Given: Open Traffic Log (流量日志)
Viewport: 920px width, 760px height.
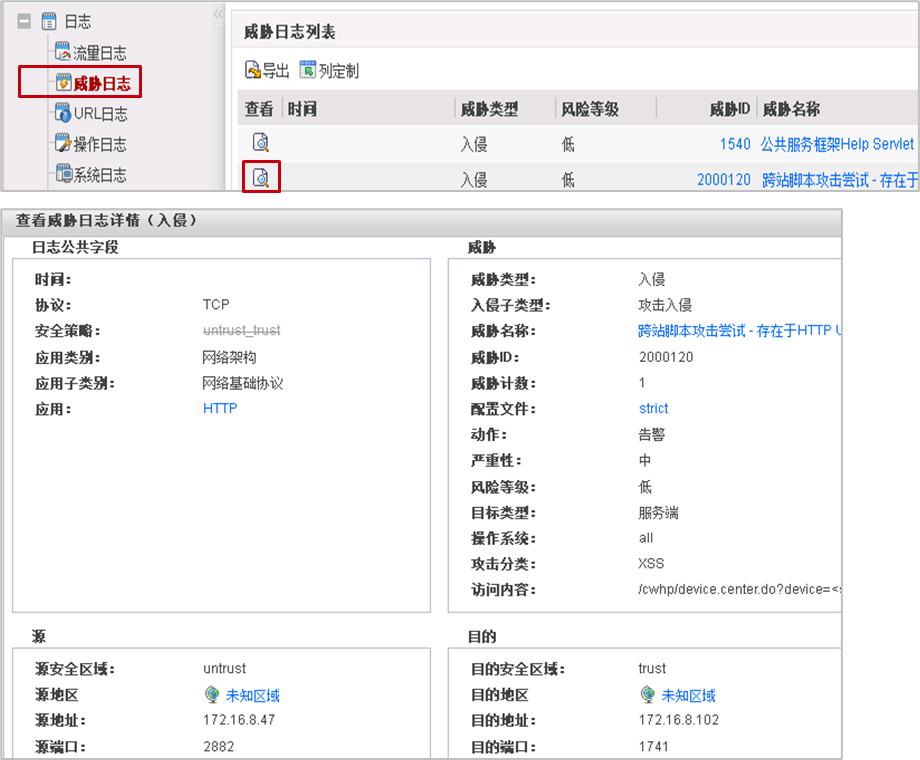Looking at the screenshot, I should 100,53.
